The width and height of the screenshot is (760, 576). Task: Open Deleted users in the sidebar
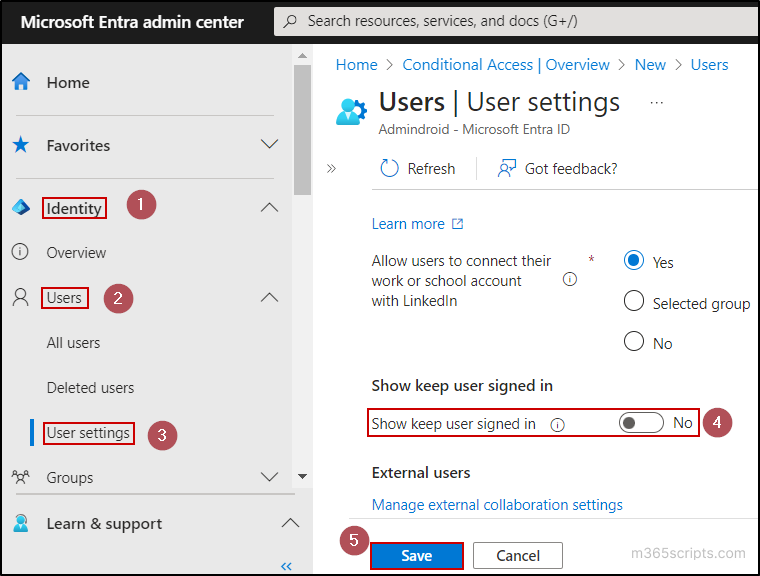point(90,388)
